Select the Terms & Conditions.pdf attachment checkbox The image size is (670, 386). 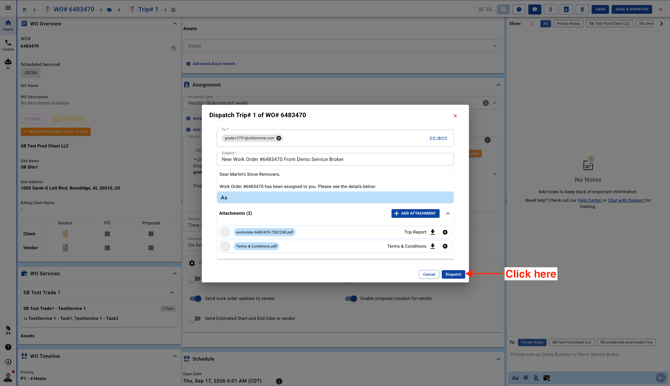pos(225,246)
